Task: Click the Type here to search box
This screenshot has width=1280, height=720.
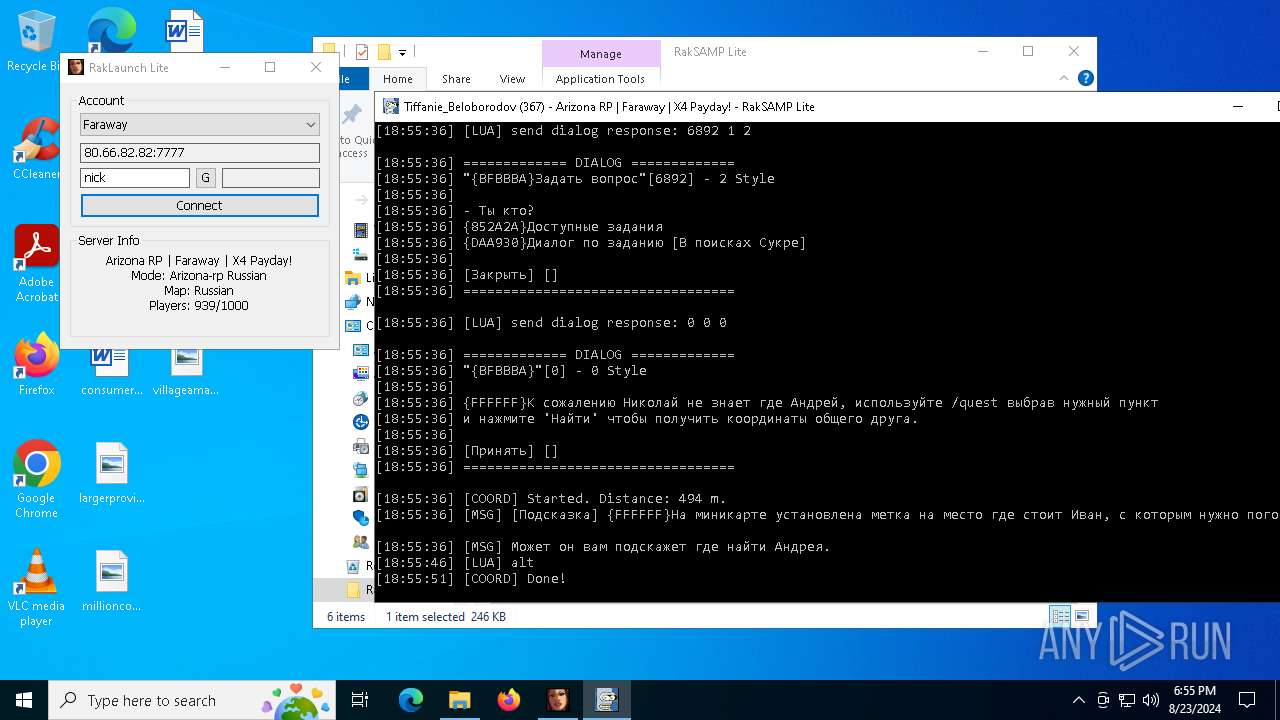Action: coord(192,700)
